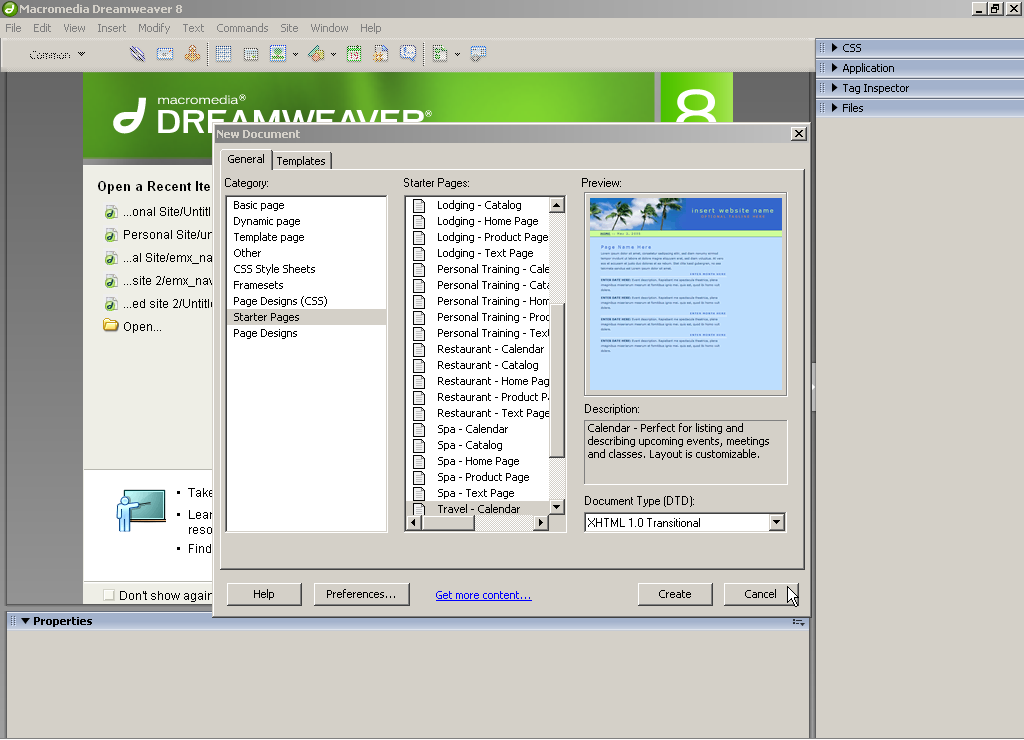Switch to the Templates tab

(301, 161)
